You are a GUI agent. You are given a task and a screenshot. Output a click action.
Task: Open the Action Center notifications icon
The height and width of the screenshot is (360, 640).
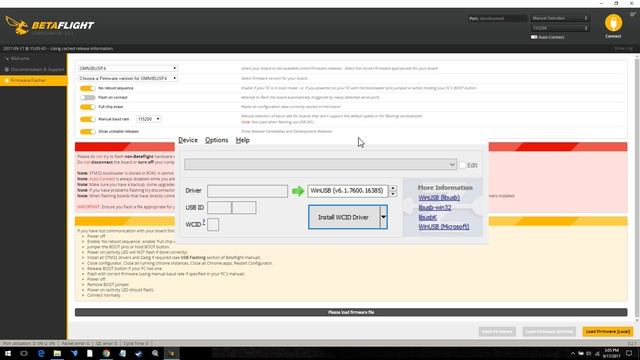coord(629,353)
